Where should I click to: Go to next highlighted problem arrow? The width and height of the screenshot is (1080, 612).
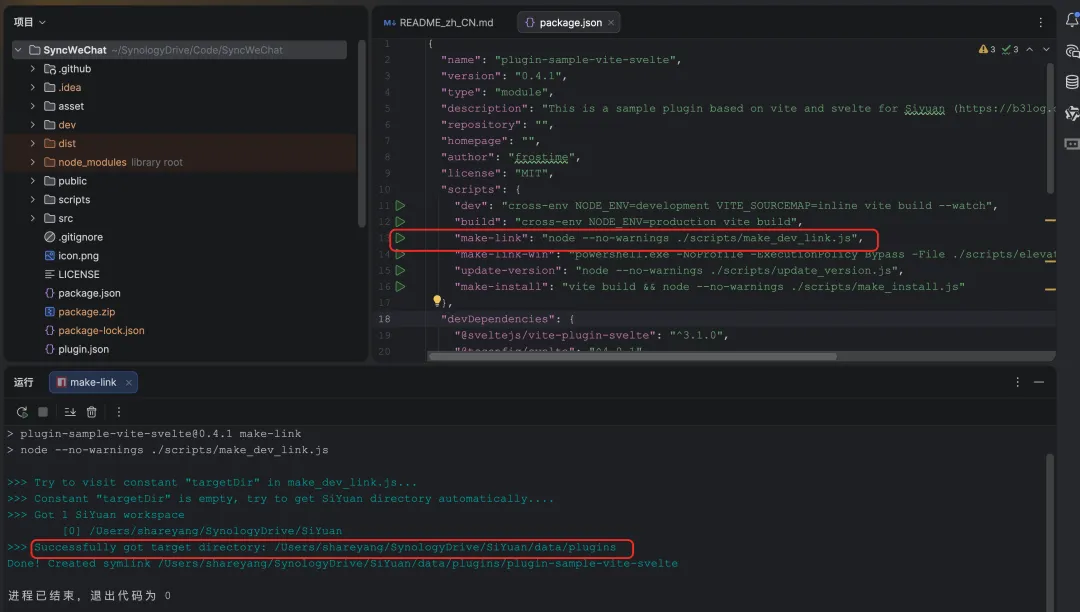click(1046, 50)
